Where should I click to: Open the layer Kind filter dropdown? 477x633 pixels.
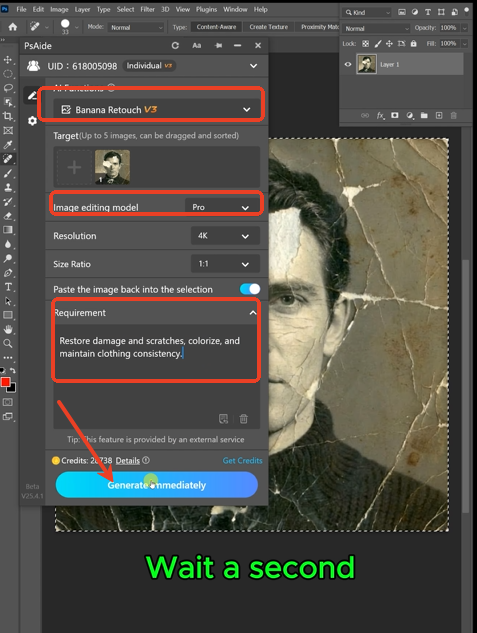(367, 13)
